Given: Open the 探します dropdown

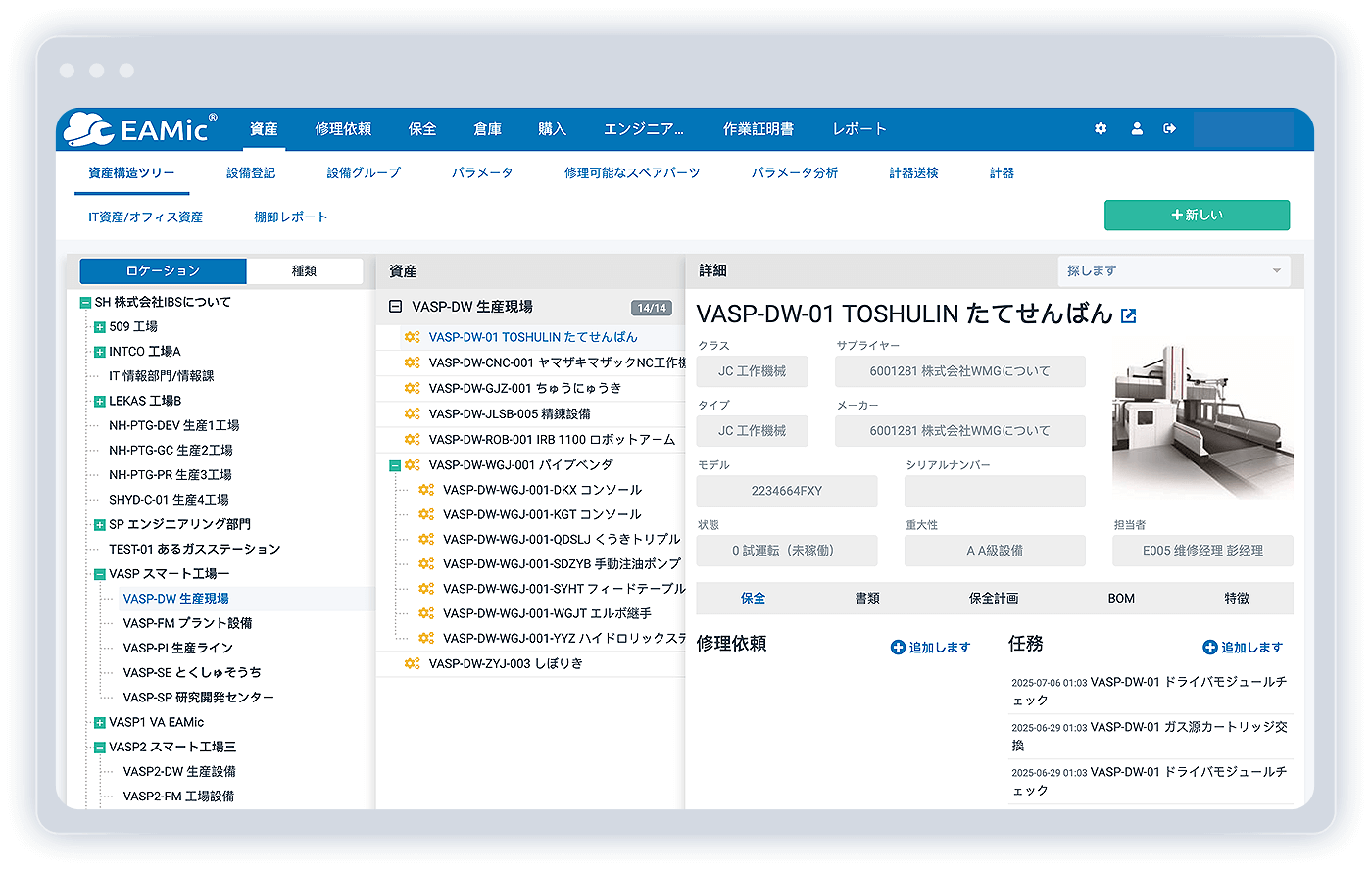Looking at the screenshot, I should click(1173, 270).
